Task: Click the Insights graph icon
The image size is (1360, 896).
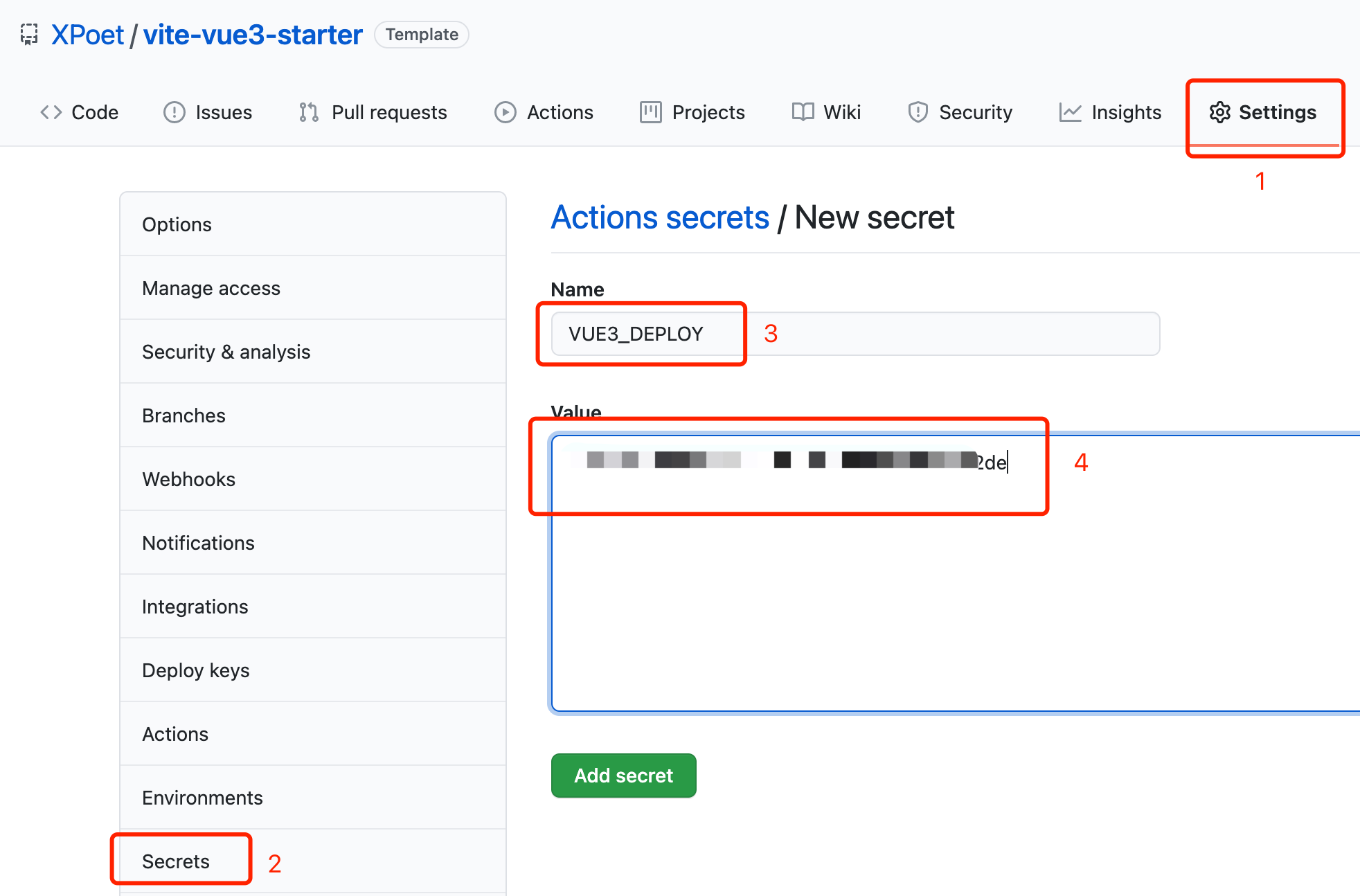Action: point(1070,112)
